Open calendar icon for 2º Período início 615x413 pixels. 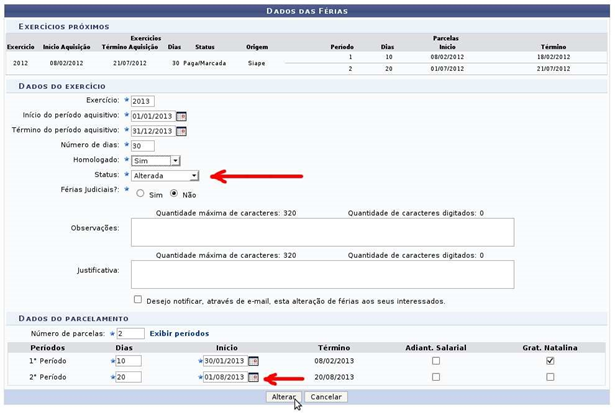click(254, 377)
